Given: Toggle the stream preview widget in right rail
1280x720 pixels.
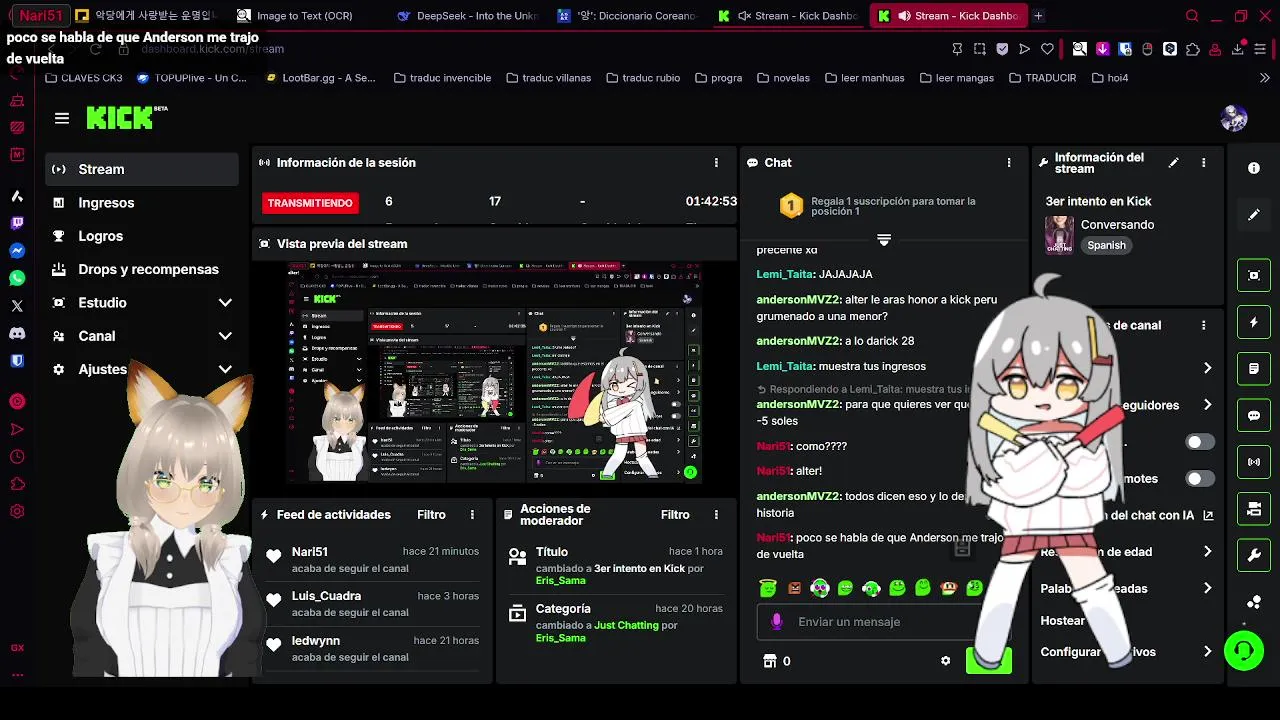Looking at the screenshot, I should coord(1254,275).
